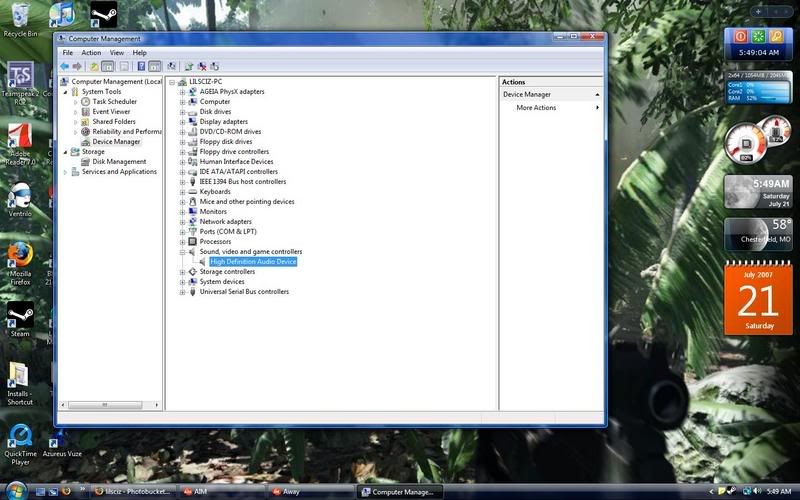Collapse the Device Manager actions section arrow
This screenshot has width=800, height=500.
coord(597,95)
